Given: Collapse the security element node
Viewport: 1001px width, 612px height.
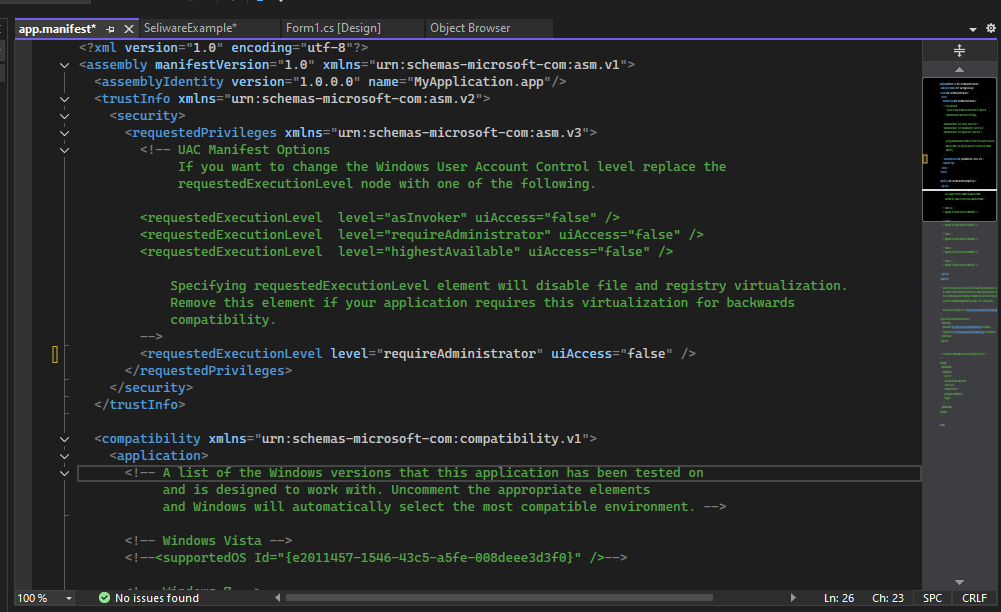Looking at the screenshot, I should click(64, 116).
